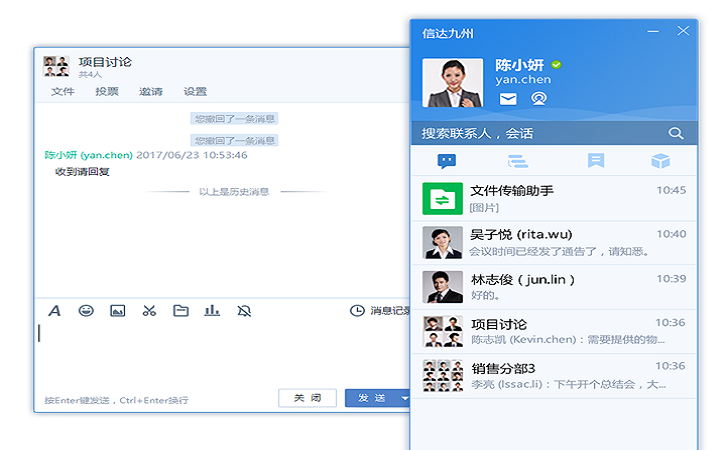Open the emoji picker

[x=86, y=311]
